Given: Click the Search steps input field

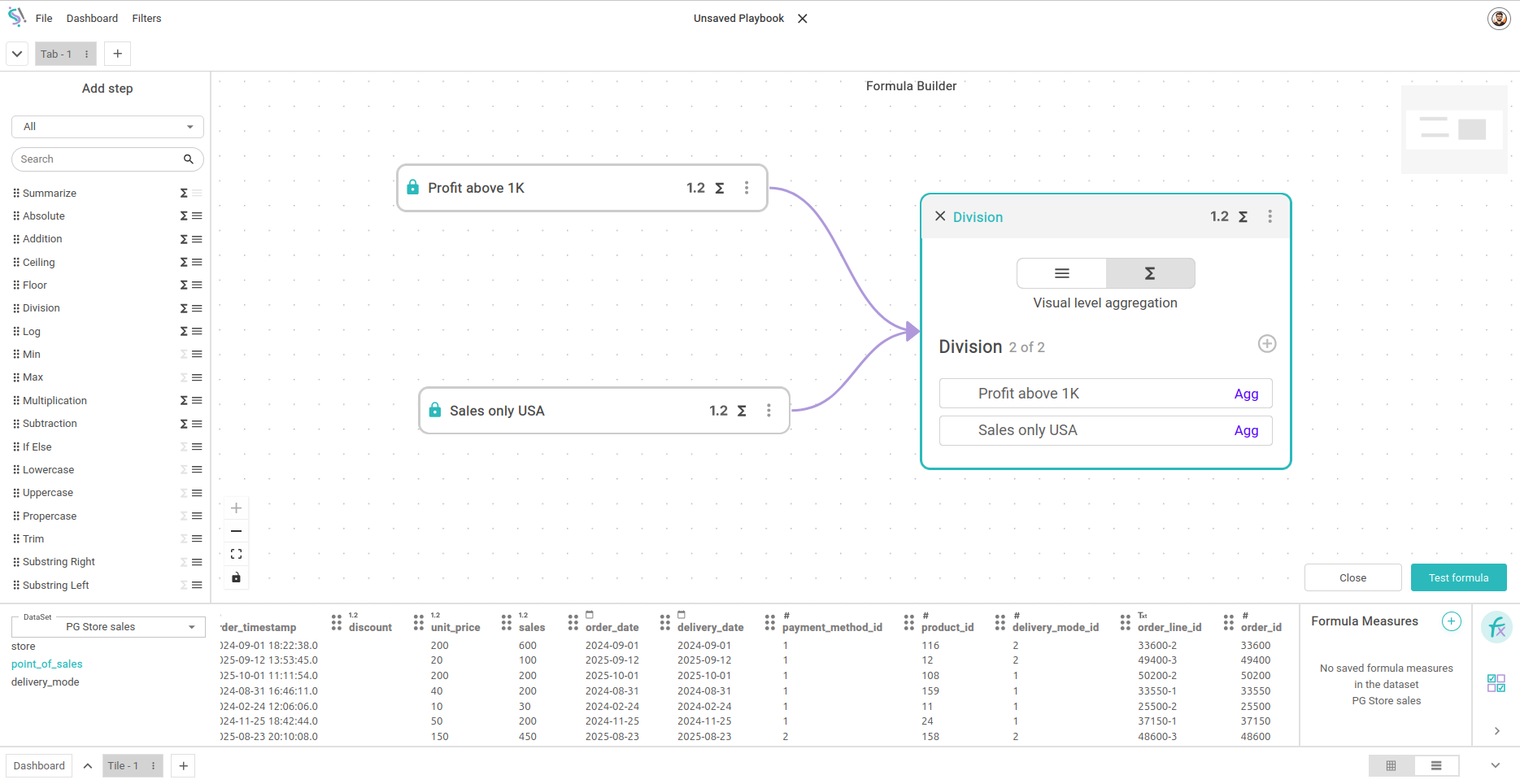Looking at the screenshot, I should pos(98,159).
